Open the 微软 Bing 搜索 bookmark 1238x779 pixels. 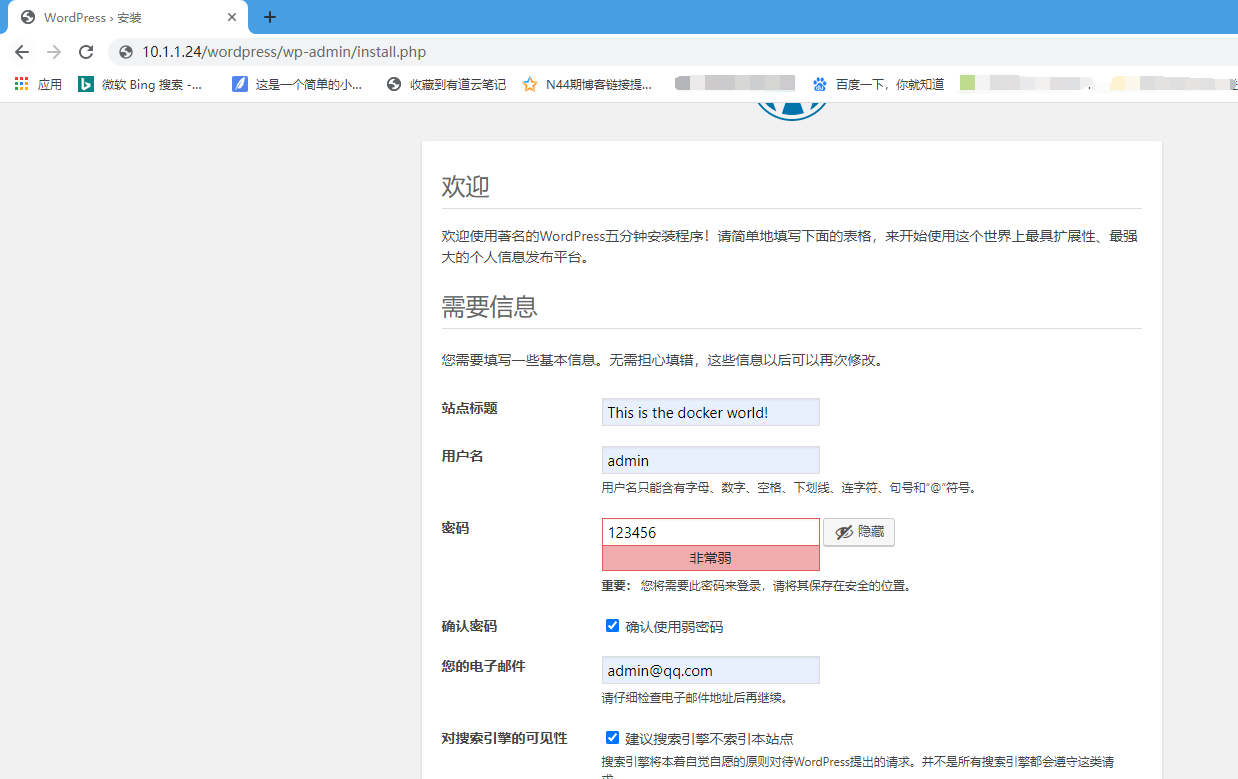140,85
